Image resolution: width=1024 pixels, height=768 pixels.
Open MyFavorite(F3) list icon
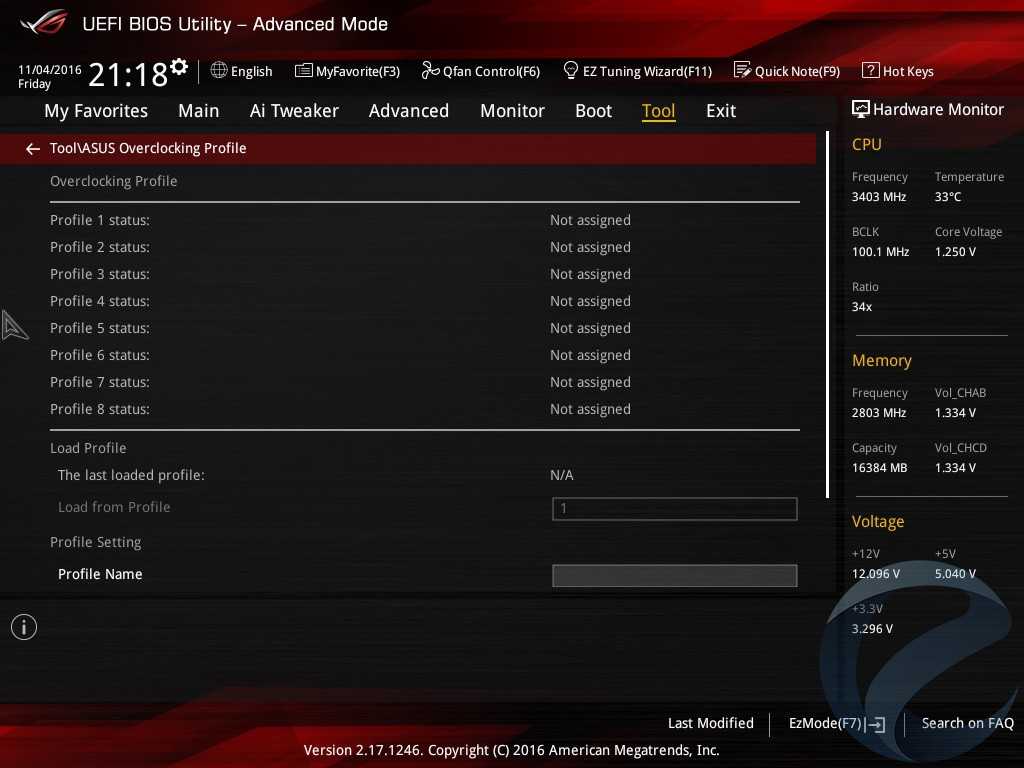point(304,71)
